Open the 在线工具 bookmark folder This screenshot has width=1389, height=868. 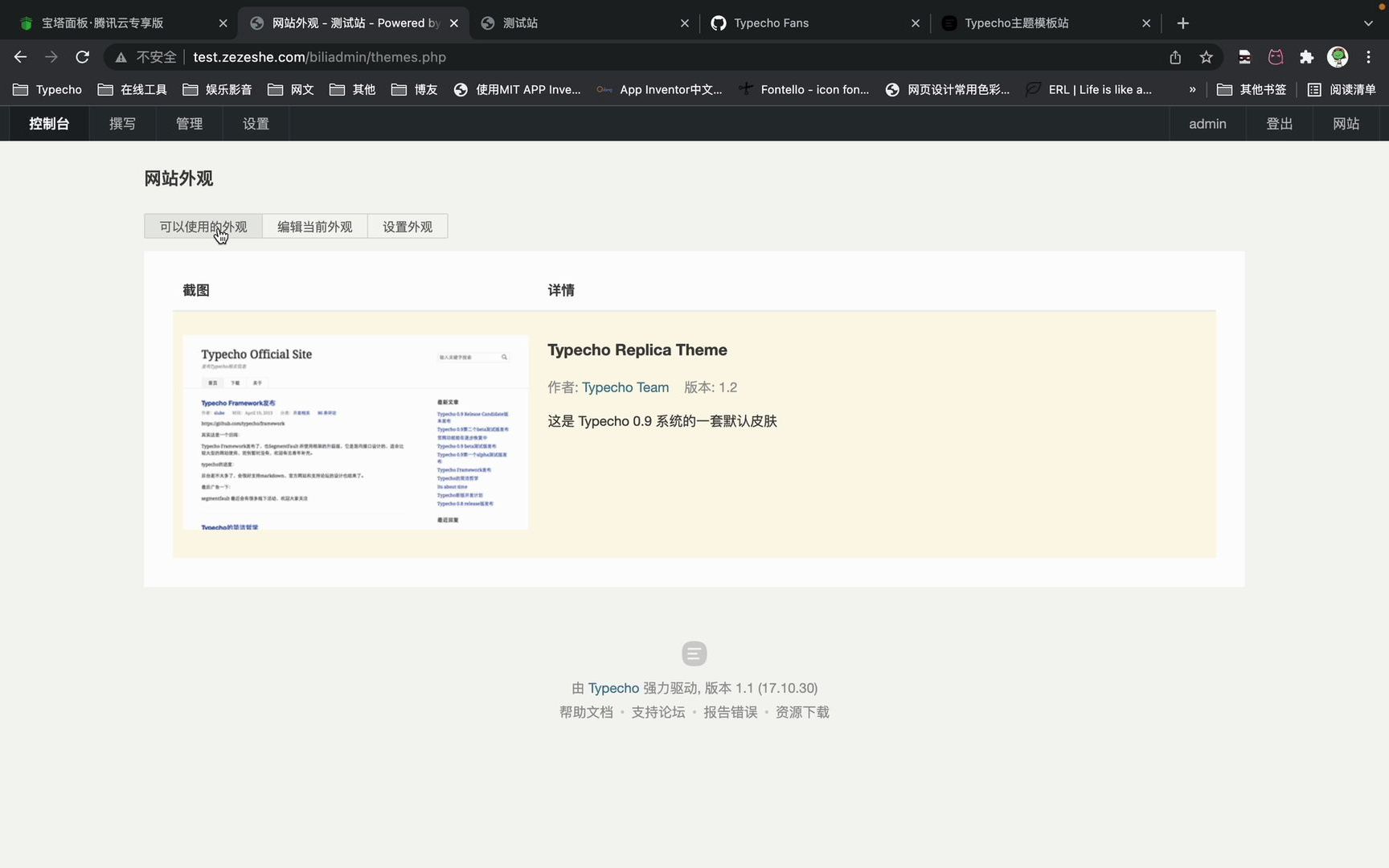[132, 90]
